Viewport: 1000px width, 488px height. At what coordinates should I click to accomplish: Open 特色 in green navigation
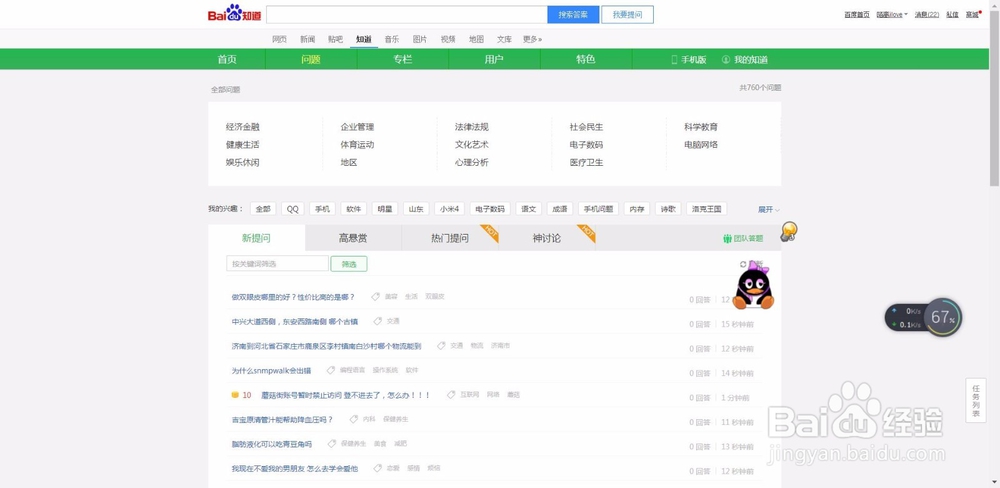click(585, 59)
